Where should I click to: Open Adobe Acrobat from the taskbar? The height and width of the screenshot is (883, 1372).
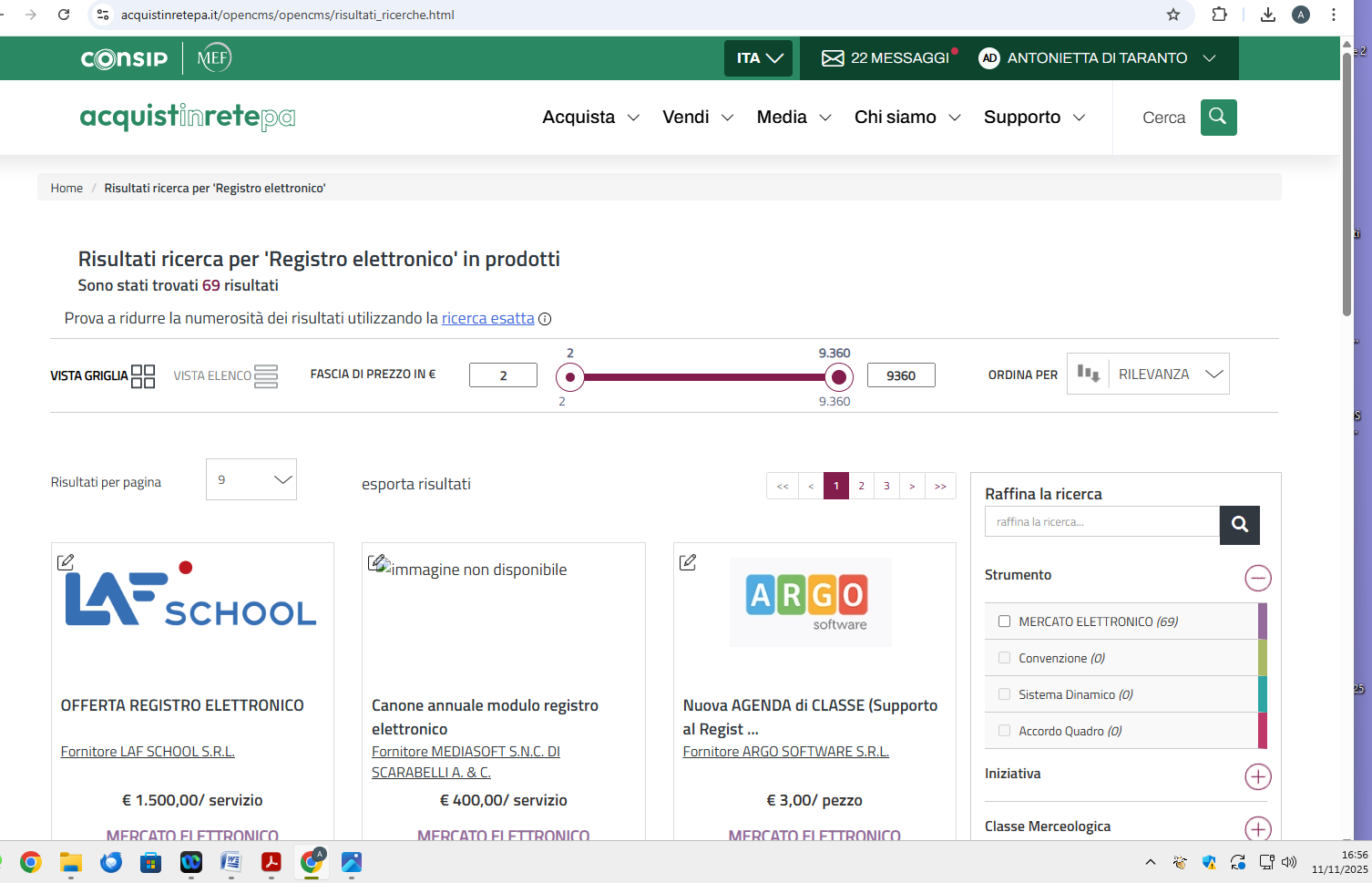click(x=271, y=862)
